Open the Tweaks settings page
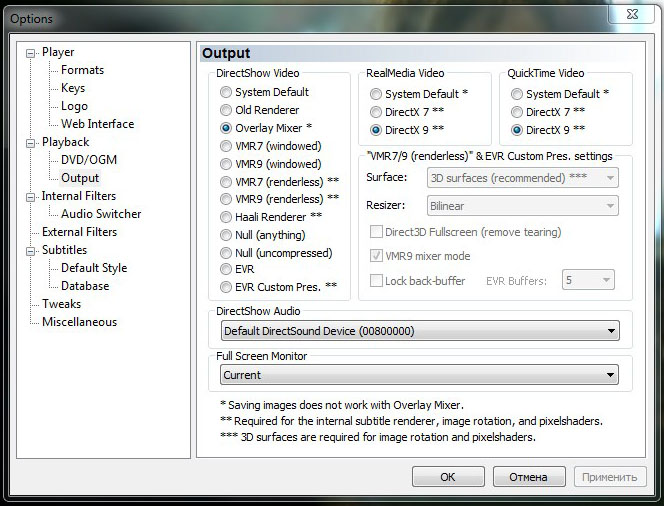The image size is (664, 506). tap(61, 304)
